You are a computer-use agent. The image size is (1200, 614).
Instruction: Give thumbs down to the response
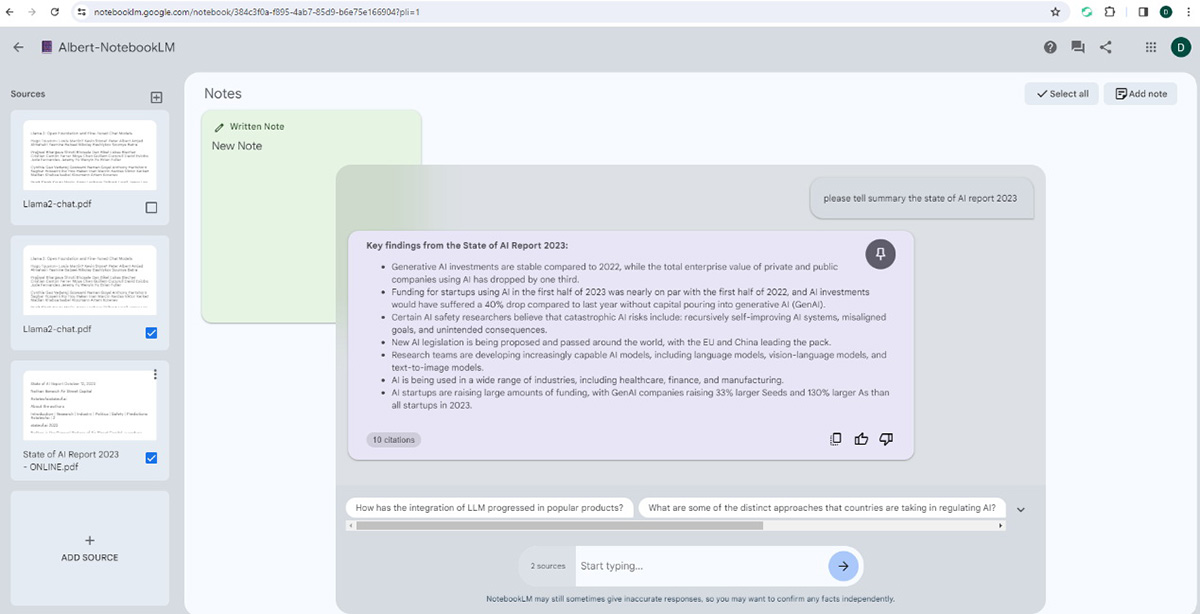[x=886, y=439]
